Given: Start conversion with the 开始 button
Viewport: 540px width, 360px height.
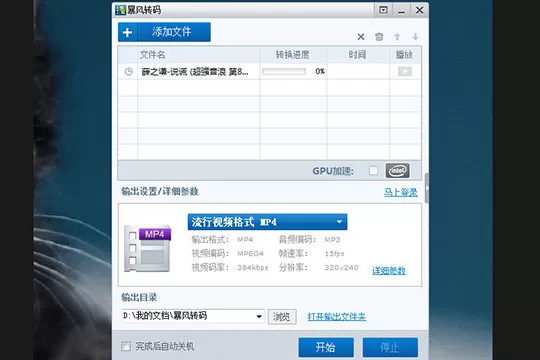Looking at the screenshot, I should (x=326, y=347).
